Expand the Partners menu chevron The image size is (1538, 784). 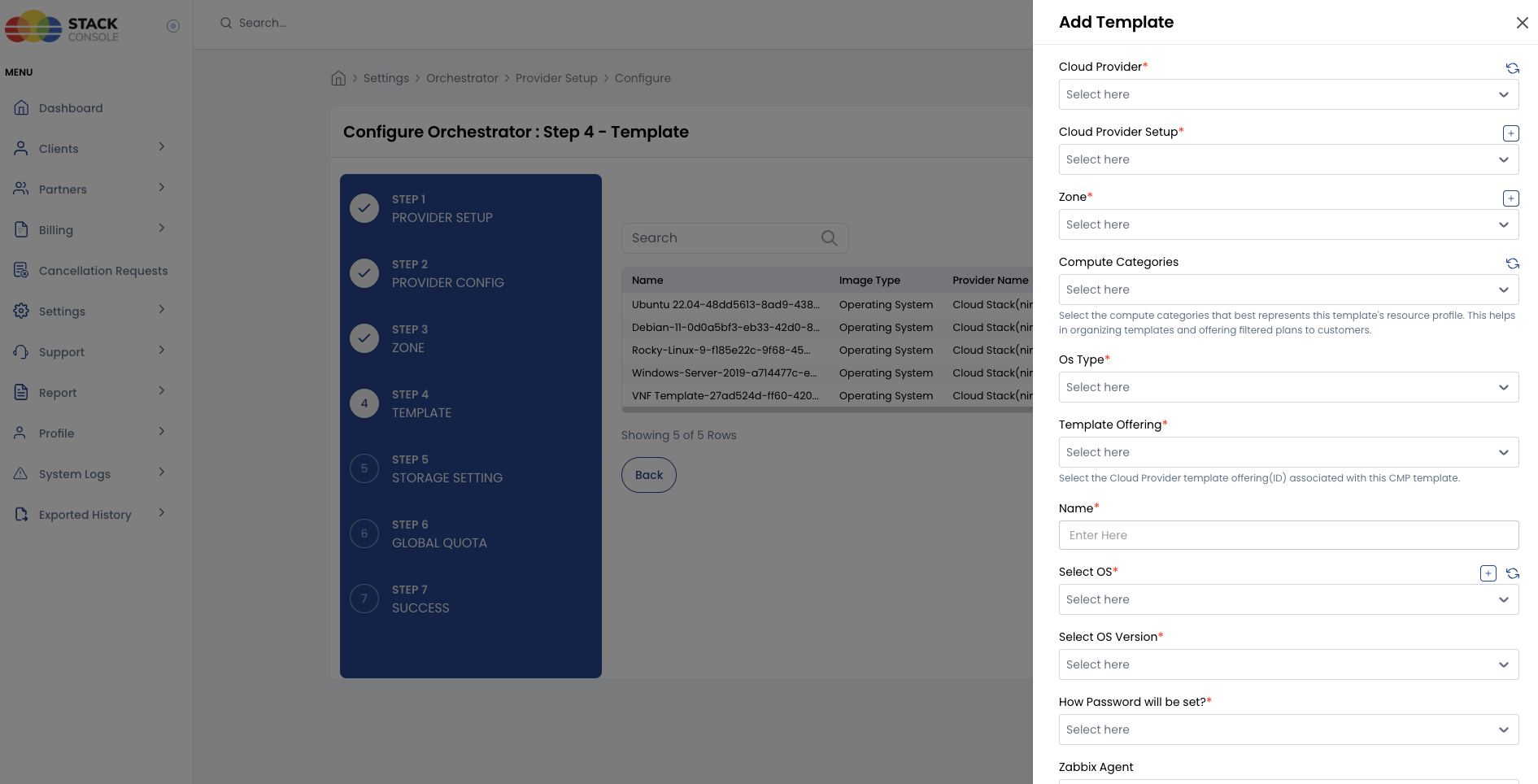(161, 188)
